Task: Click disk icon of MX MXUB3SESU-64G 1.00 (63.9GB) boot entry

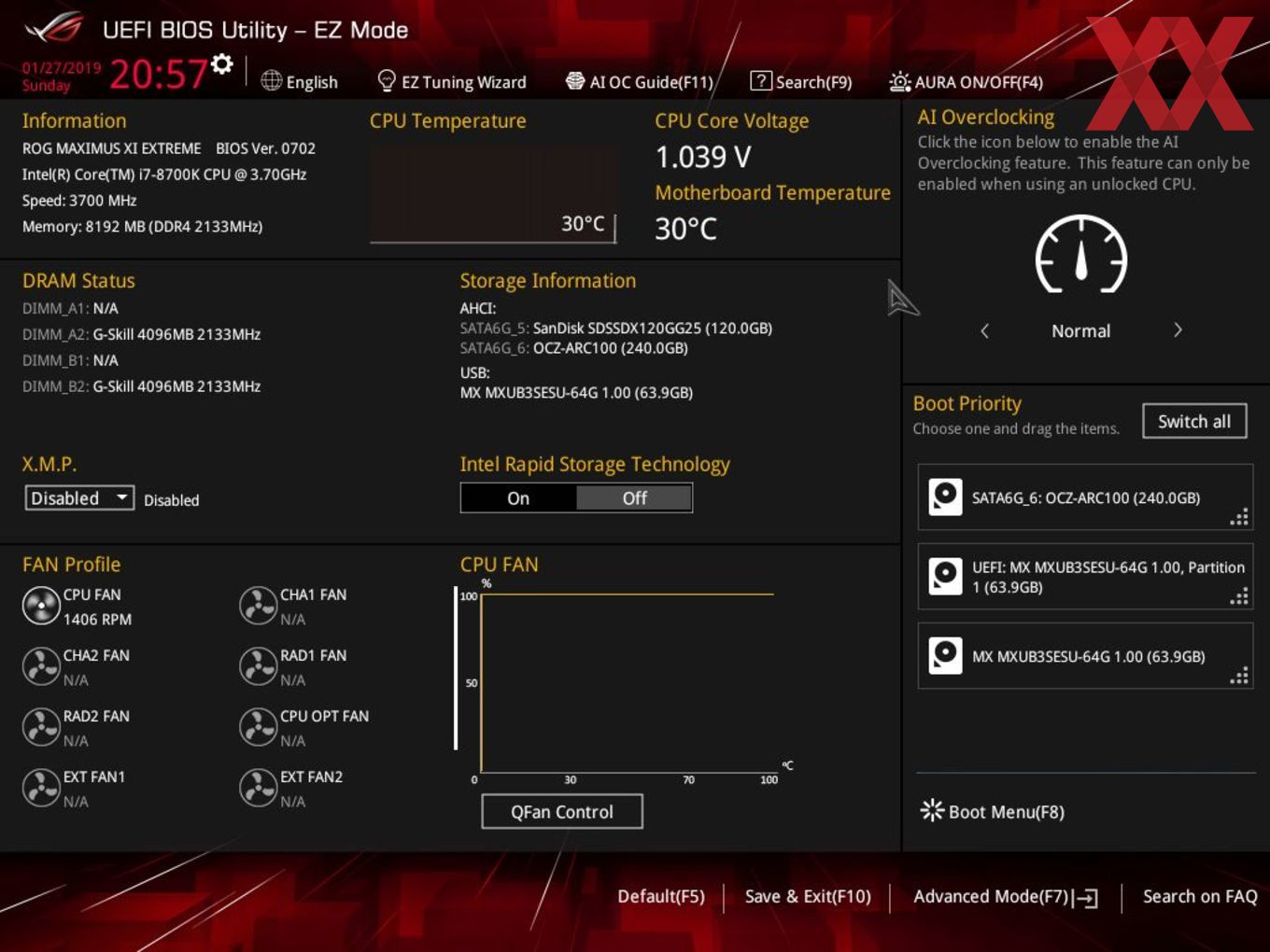Action: pos(945,655)
